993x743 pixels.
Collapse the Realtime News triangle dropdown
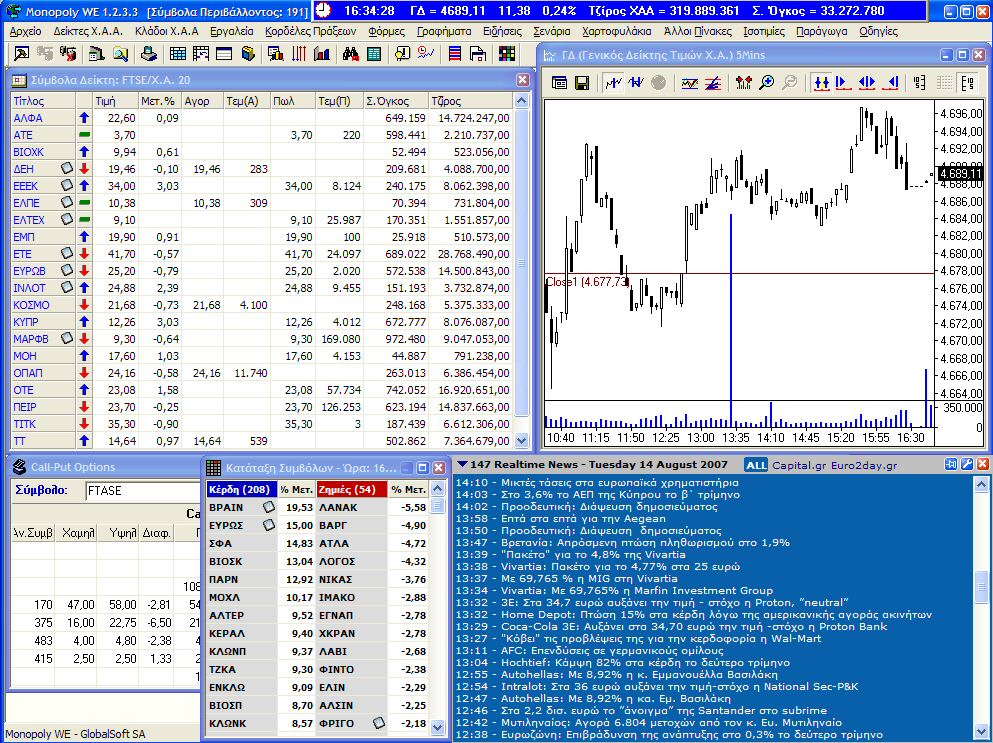coord(462,464)
